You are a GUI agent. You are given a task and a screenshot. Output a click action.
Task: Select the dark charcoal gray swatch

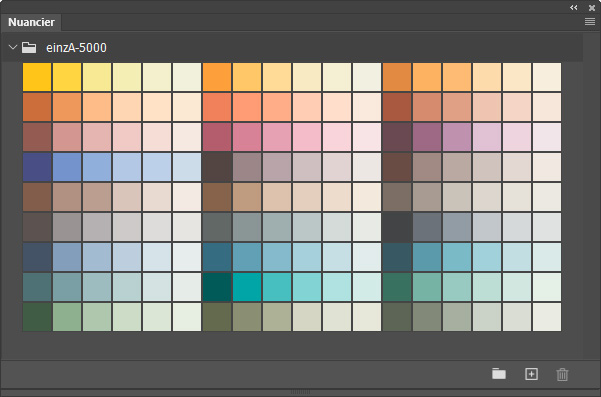(397, 227)
